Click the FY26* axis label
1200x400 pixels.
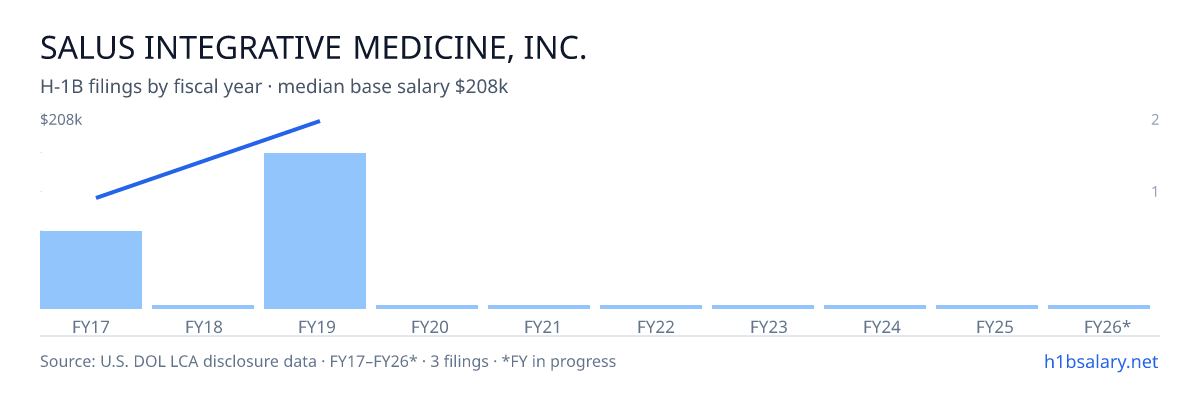click(1107, 327)
